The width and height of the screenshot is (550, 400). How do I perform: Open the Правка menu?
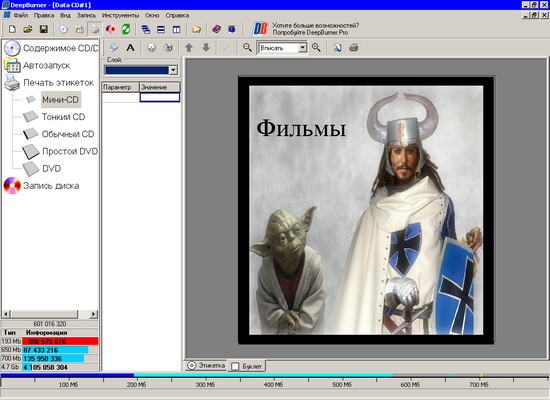(44, 15)
